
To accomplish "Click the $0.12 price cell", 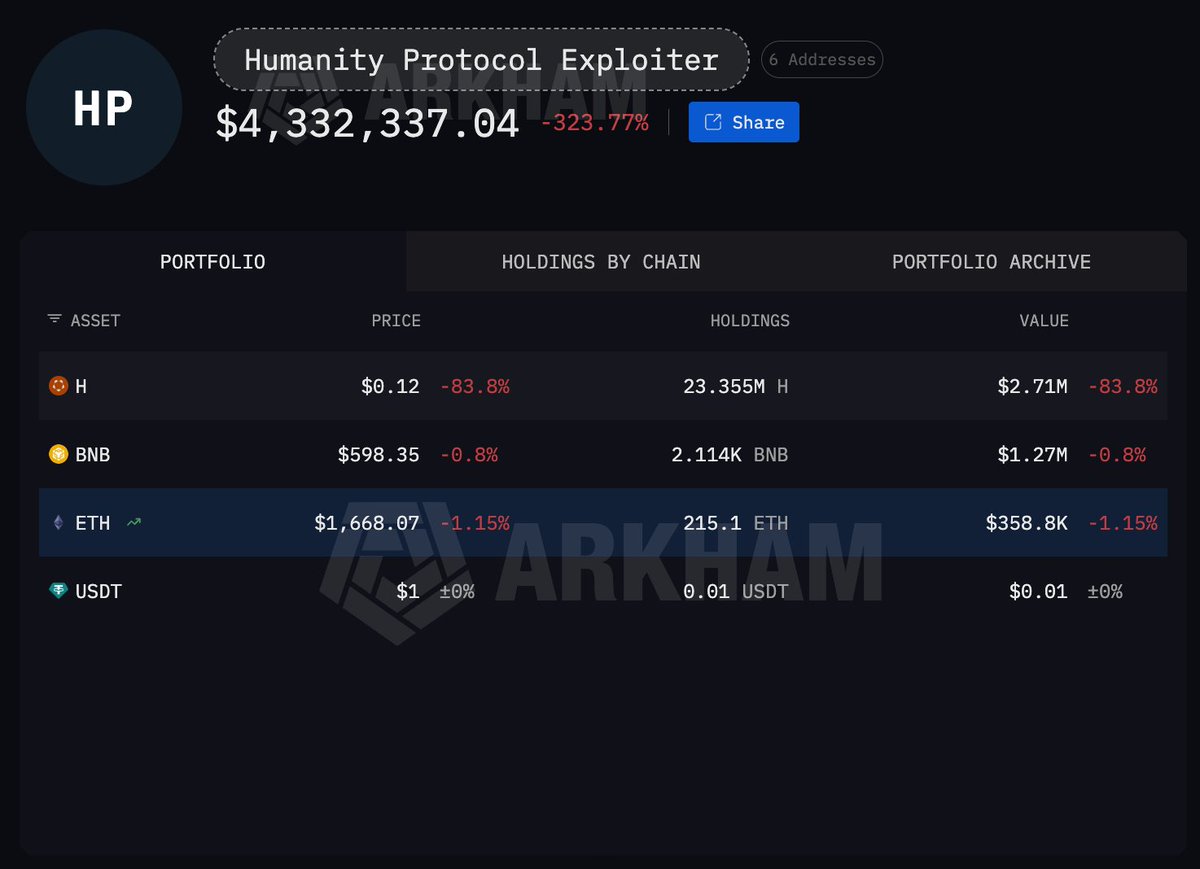I will [391, 386].
